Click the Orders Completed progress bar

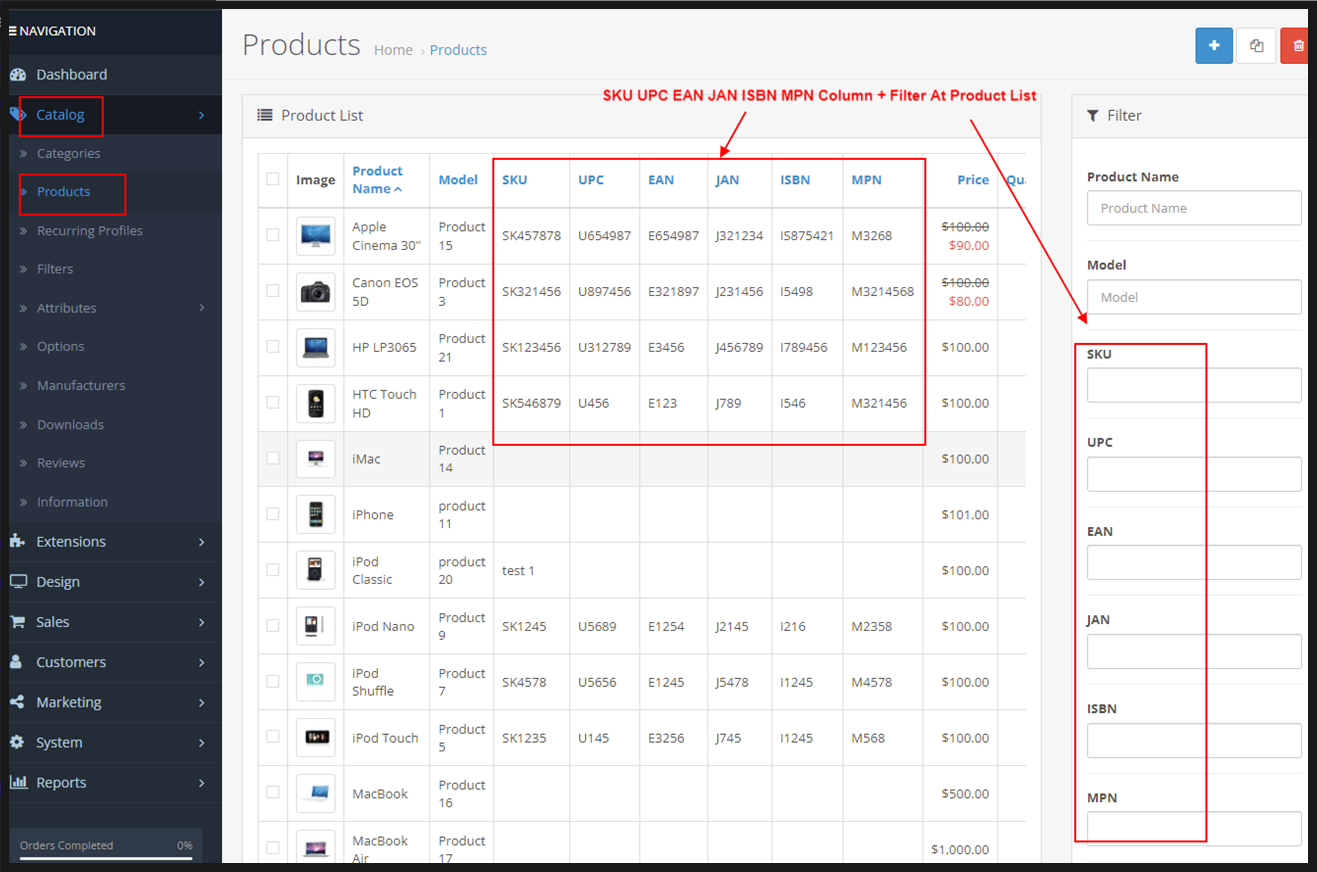[106, 857]
